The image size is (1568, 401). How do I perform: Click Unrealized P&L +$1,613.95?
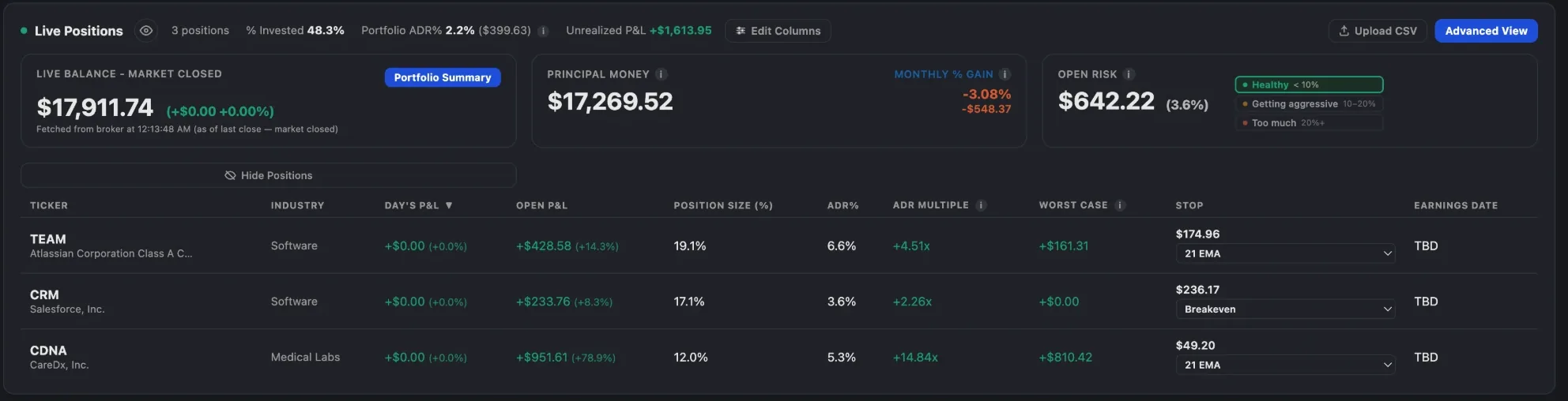pyautogui.click(x=639, y=31)
